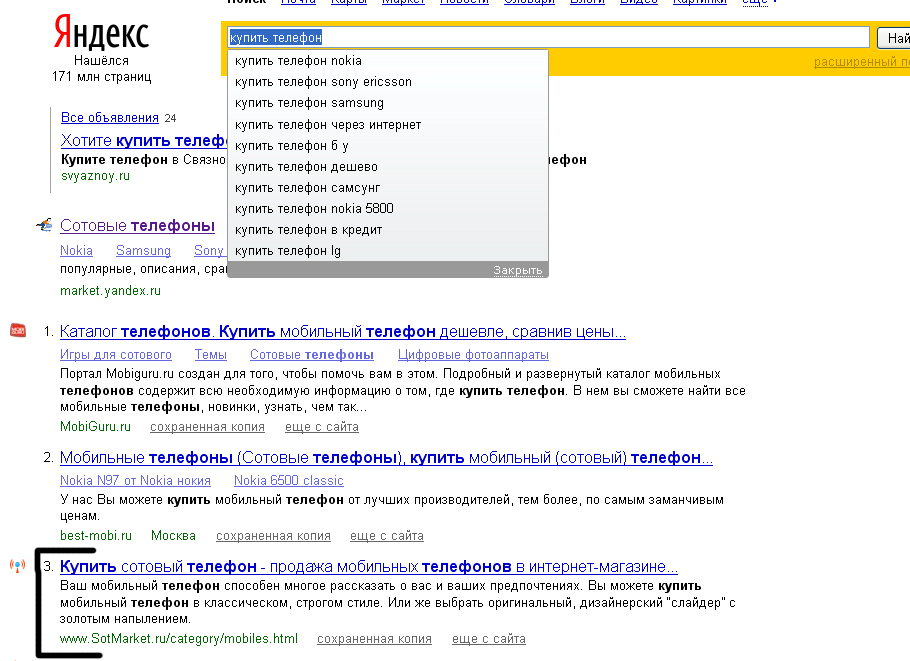Choose suggestion купить телефон дешево
Viewport: 910px width, 661px height.
click(388, 167)
